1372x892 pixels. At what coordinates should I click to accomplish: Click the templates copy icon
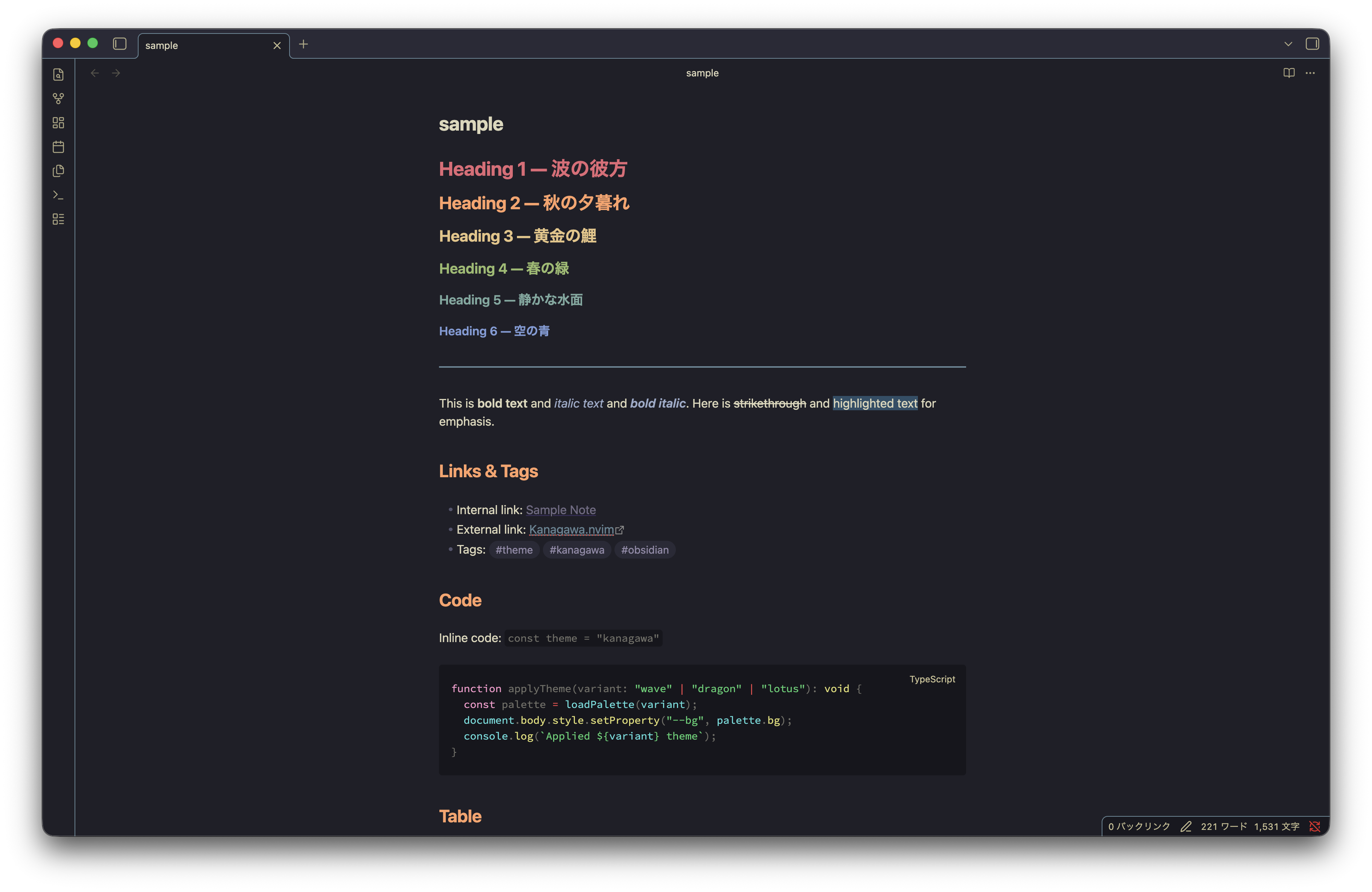(58, 170)
